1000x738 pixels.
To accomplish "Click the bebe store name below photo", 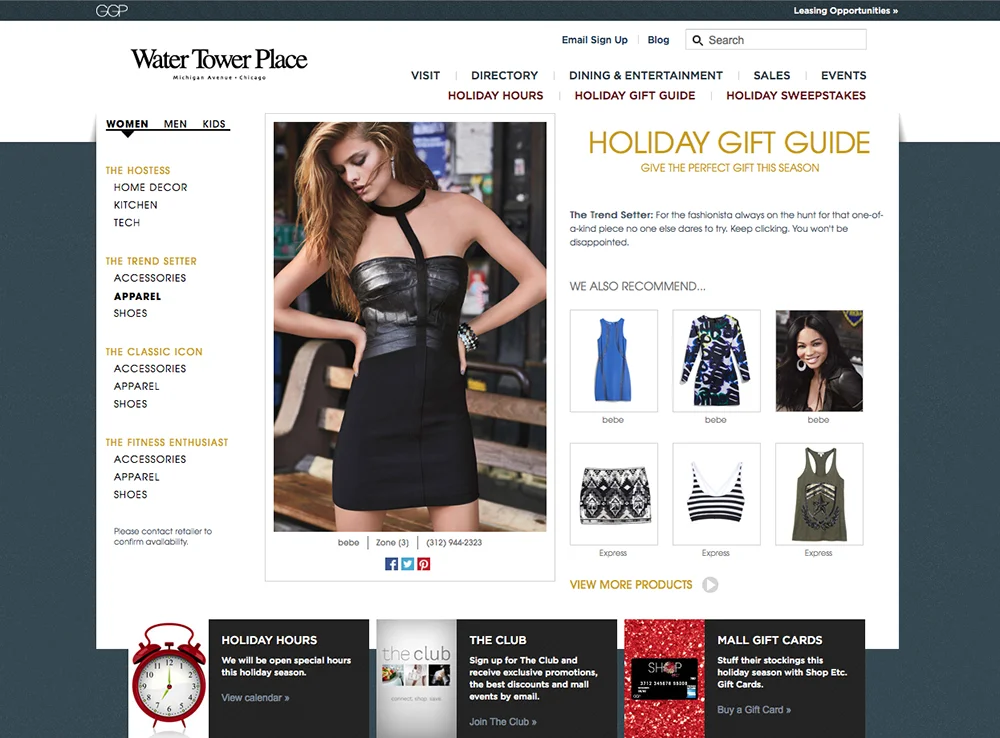I will point(348,543).
